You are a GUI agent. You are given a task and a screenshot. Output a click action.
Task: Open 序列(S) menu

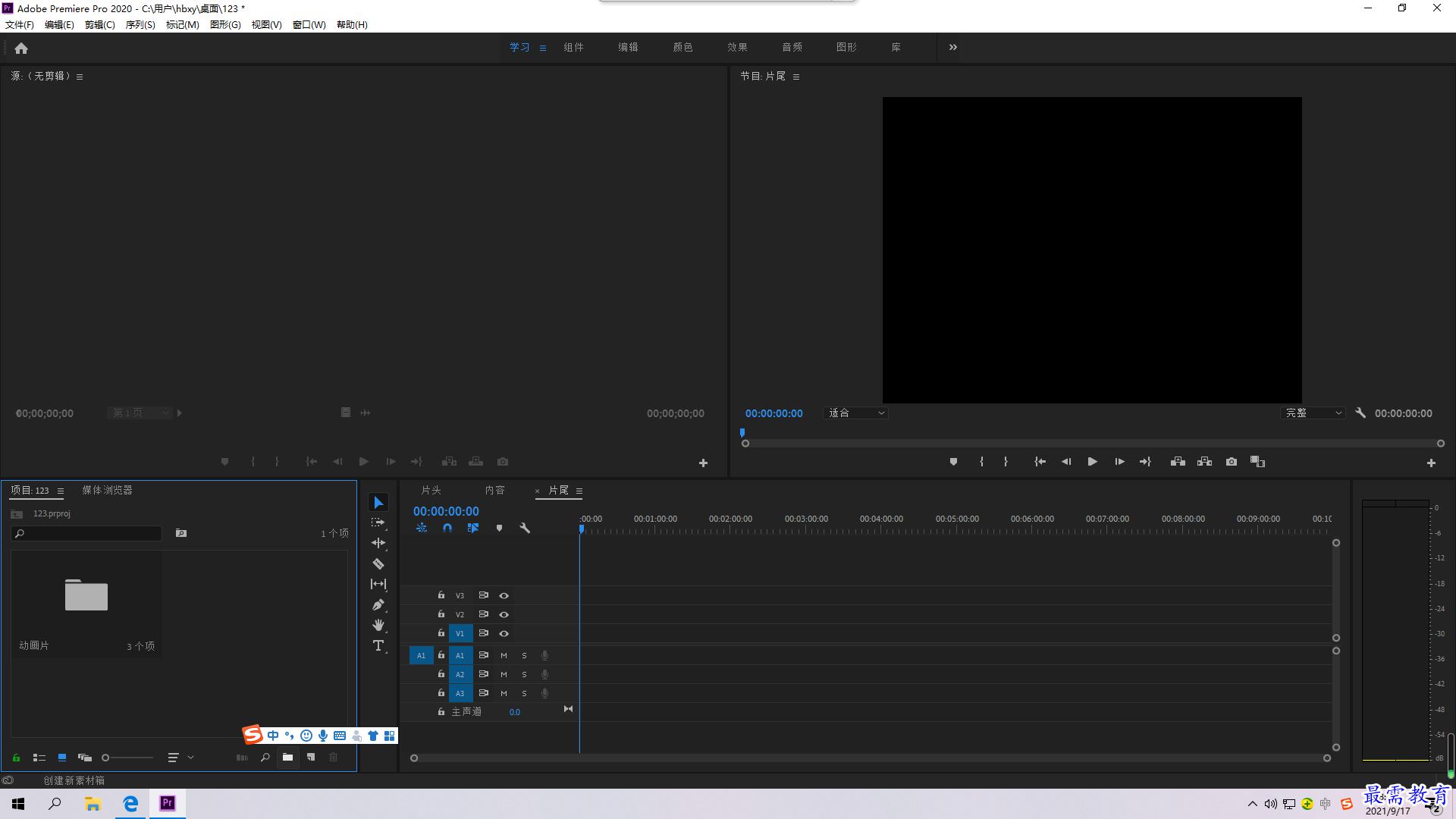(x=140, y=25)
